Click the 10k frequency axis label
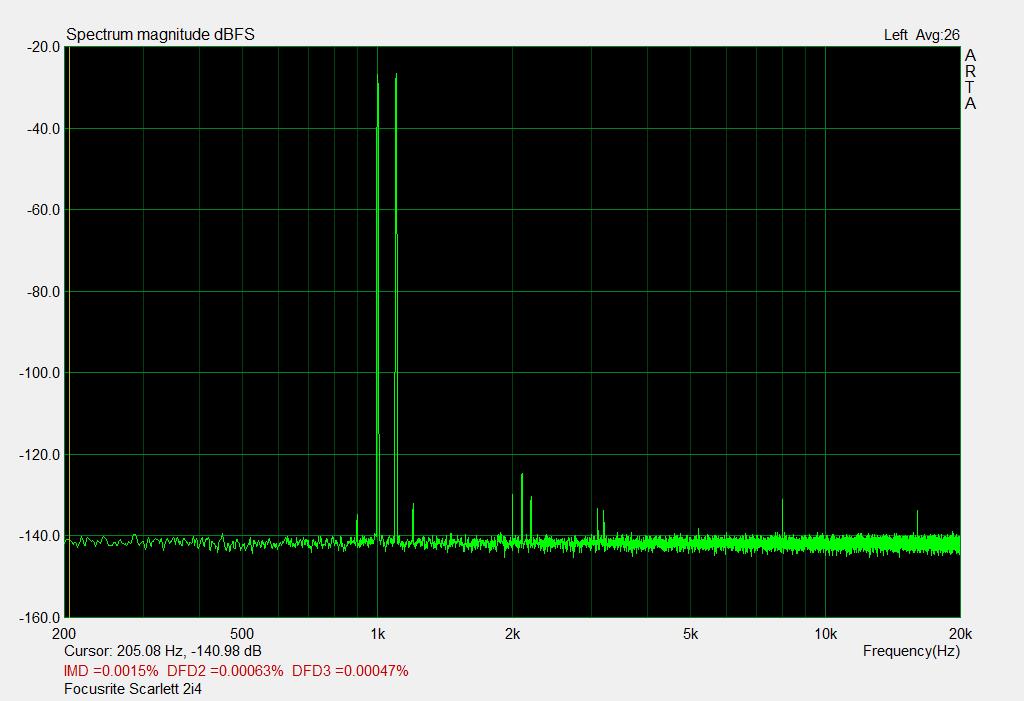Screen dimensions: 1024x701 825,634
